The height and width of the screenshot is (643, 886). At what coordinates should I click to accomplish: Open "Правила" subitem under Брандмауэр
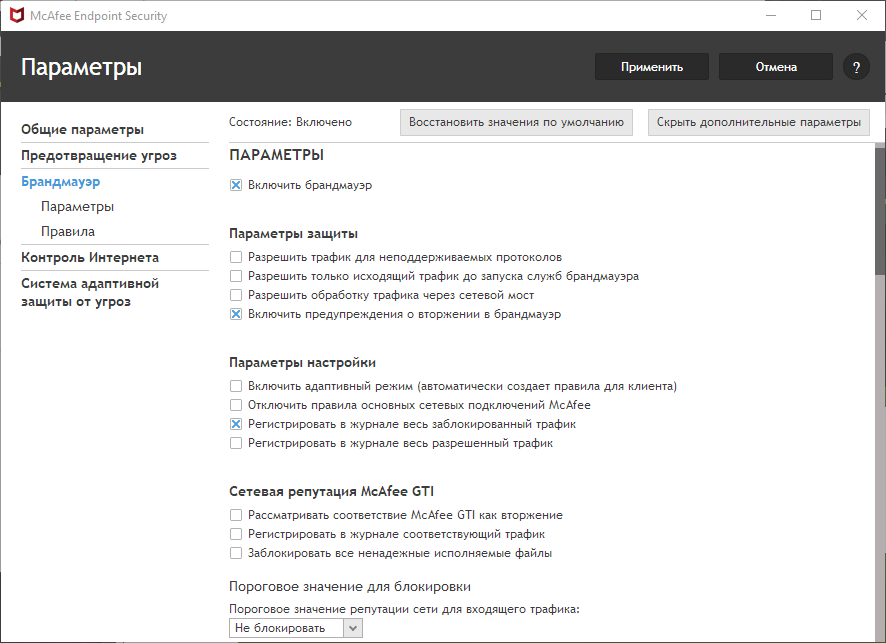(68, 232)
